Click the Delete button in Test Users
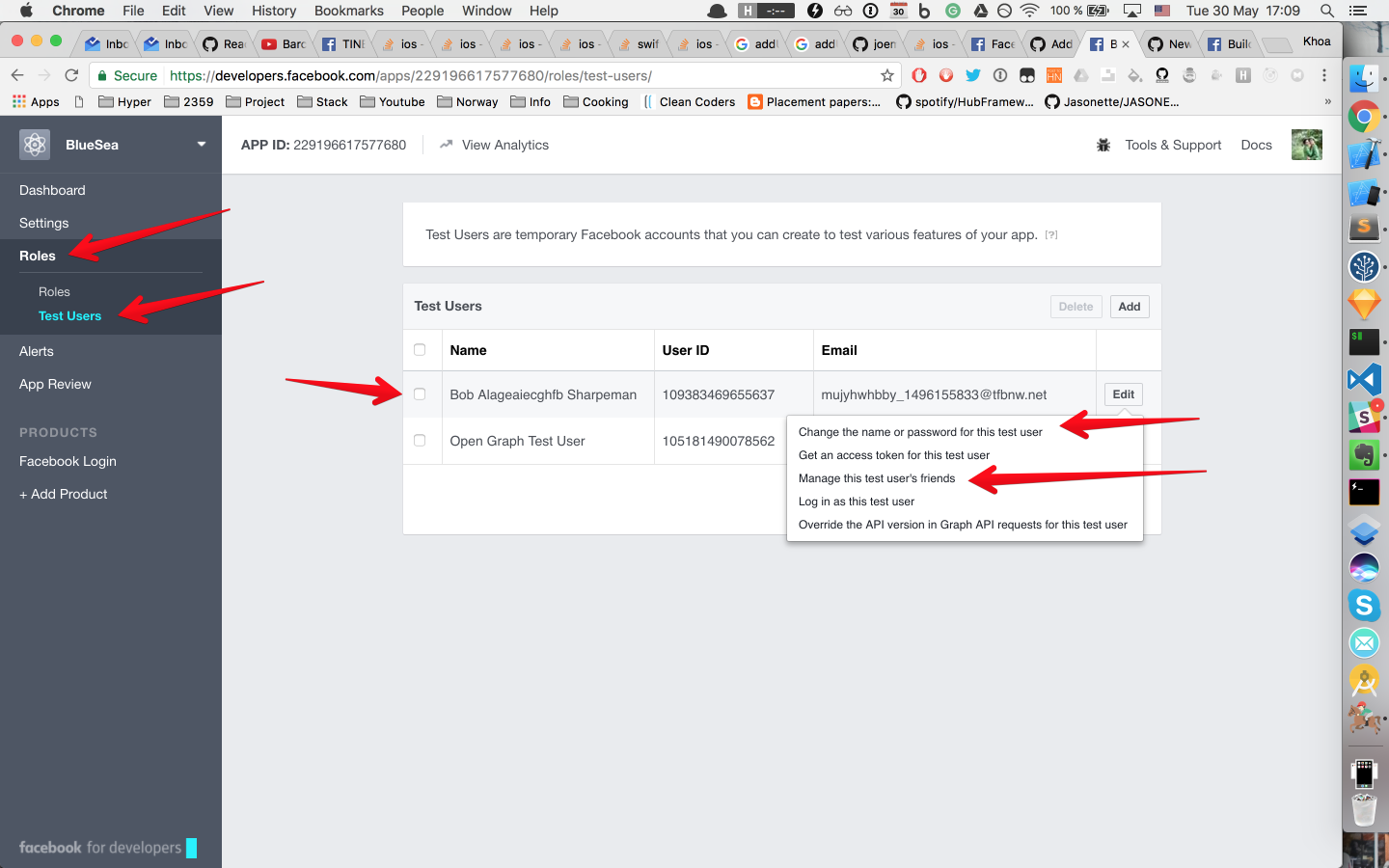 1076,307
